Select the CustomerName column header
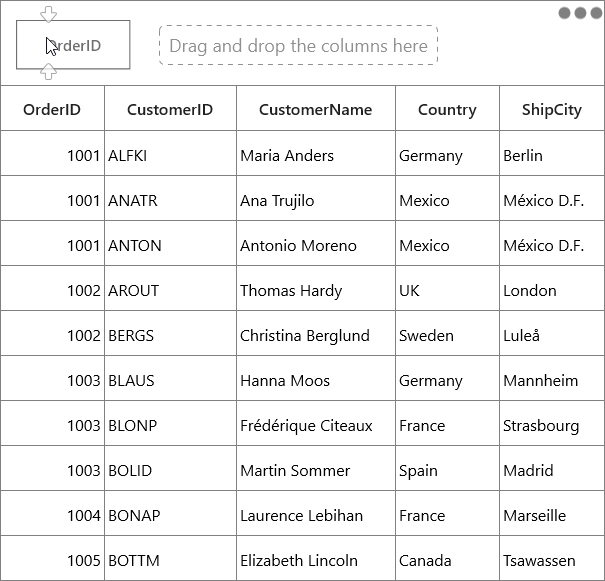Screen dimensions: 605x581 [x=316, y=108]
